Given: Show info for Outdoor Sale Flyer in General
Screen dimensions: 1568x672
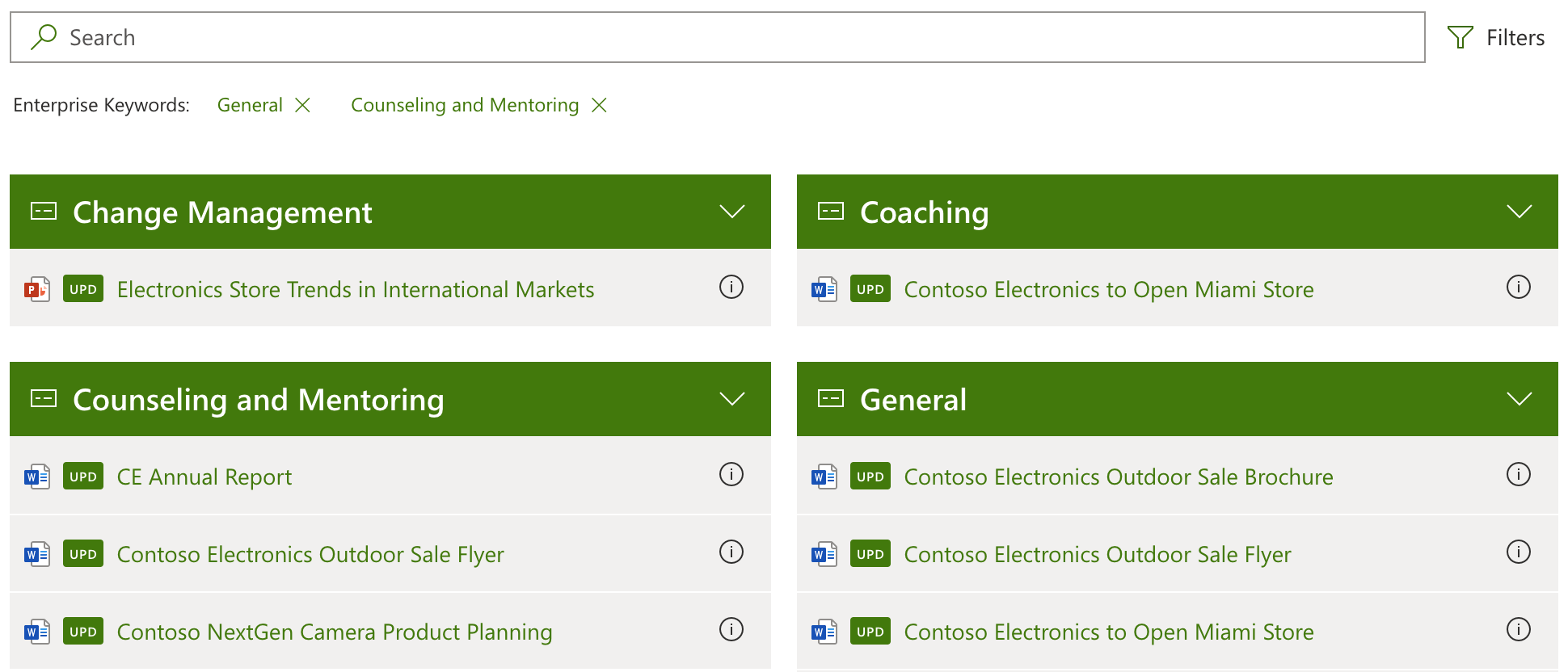Looking at the screenshot, I should [1519, 552].
